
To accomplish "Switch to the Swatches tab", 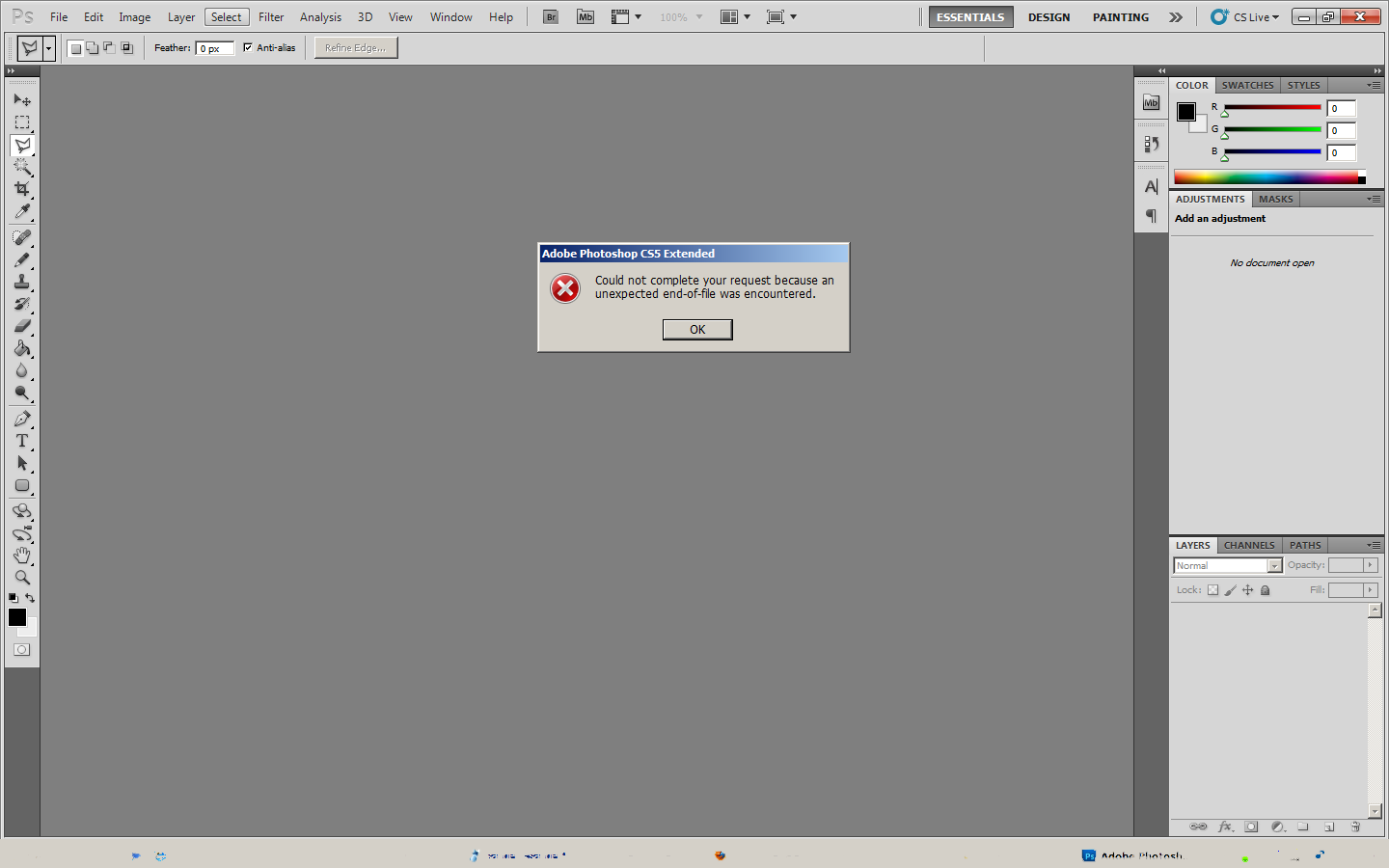I will [1247, 85].
